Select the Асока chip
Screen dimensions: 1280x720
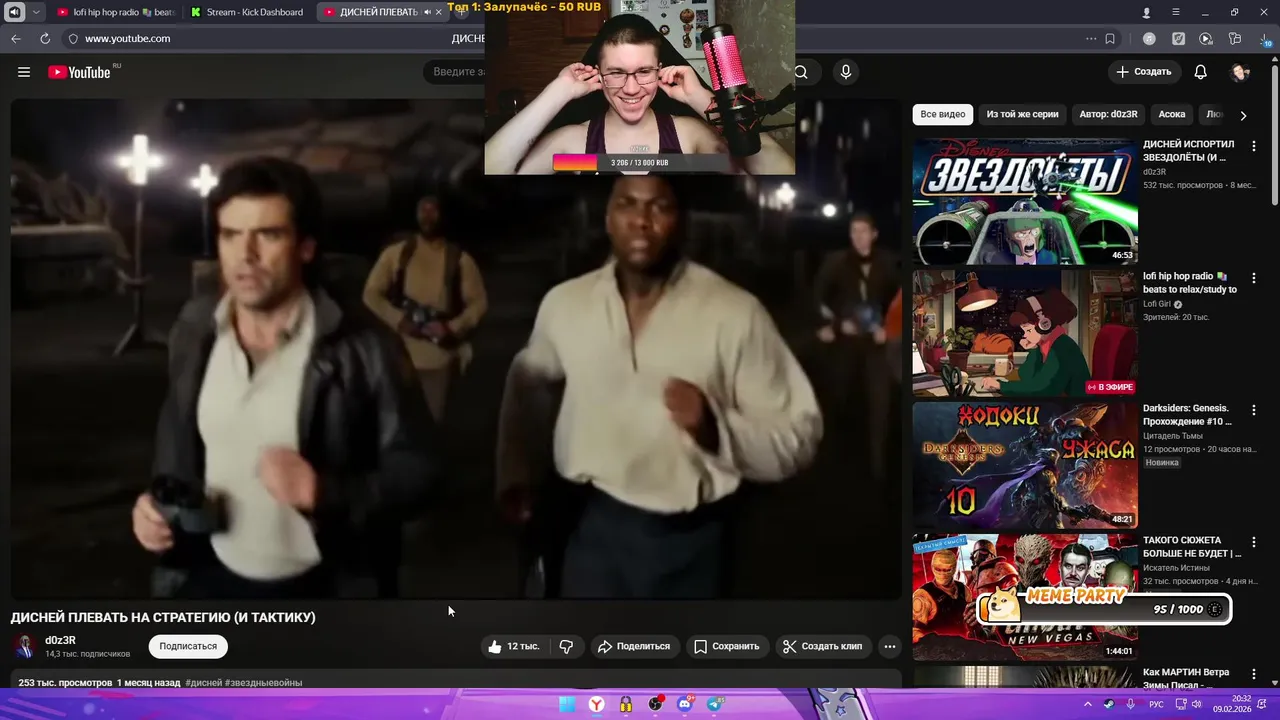click(1172, 115)
